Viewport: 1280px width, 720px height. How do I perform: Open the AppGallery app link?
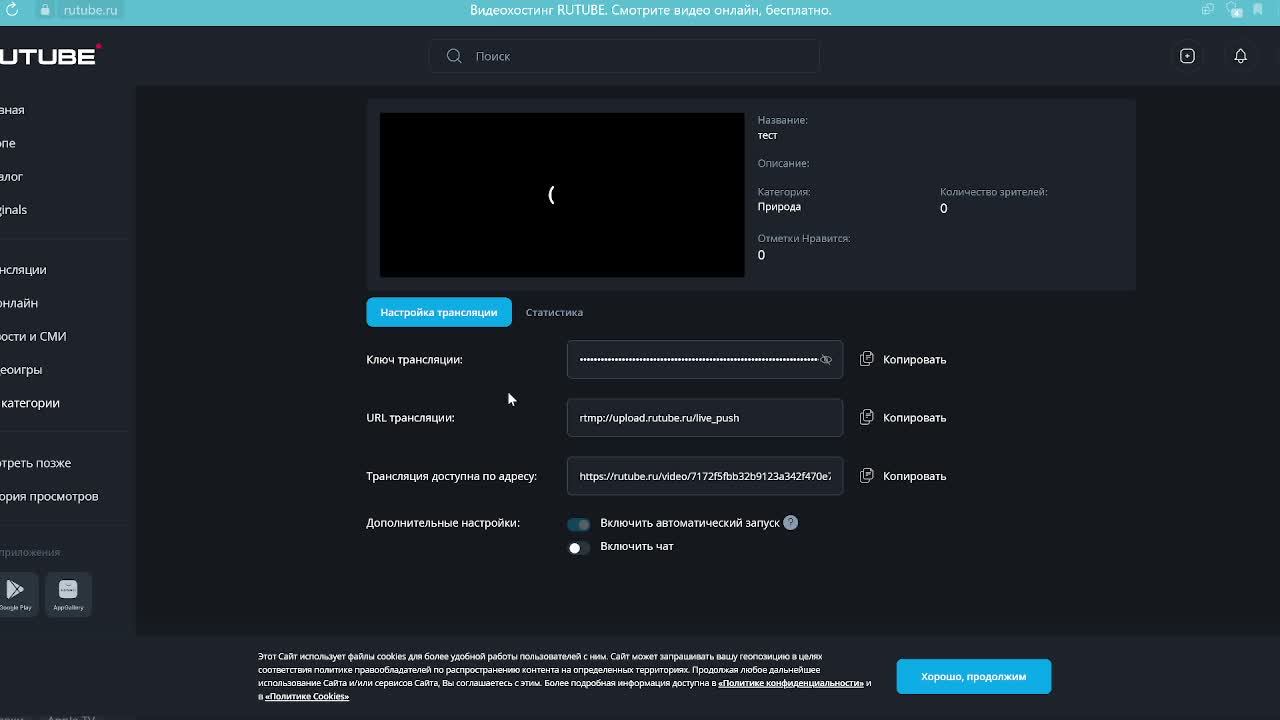pyautogui.click(x=68, y=594)
